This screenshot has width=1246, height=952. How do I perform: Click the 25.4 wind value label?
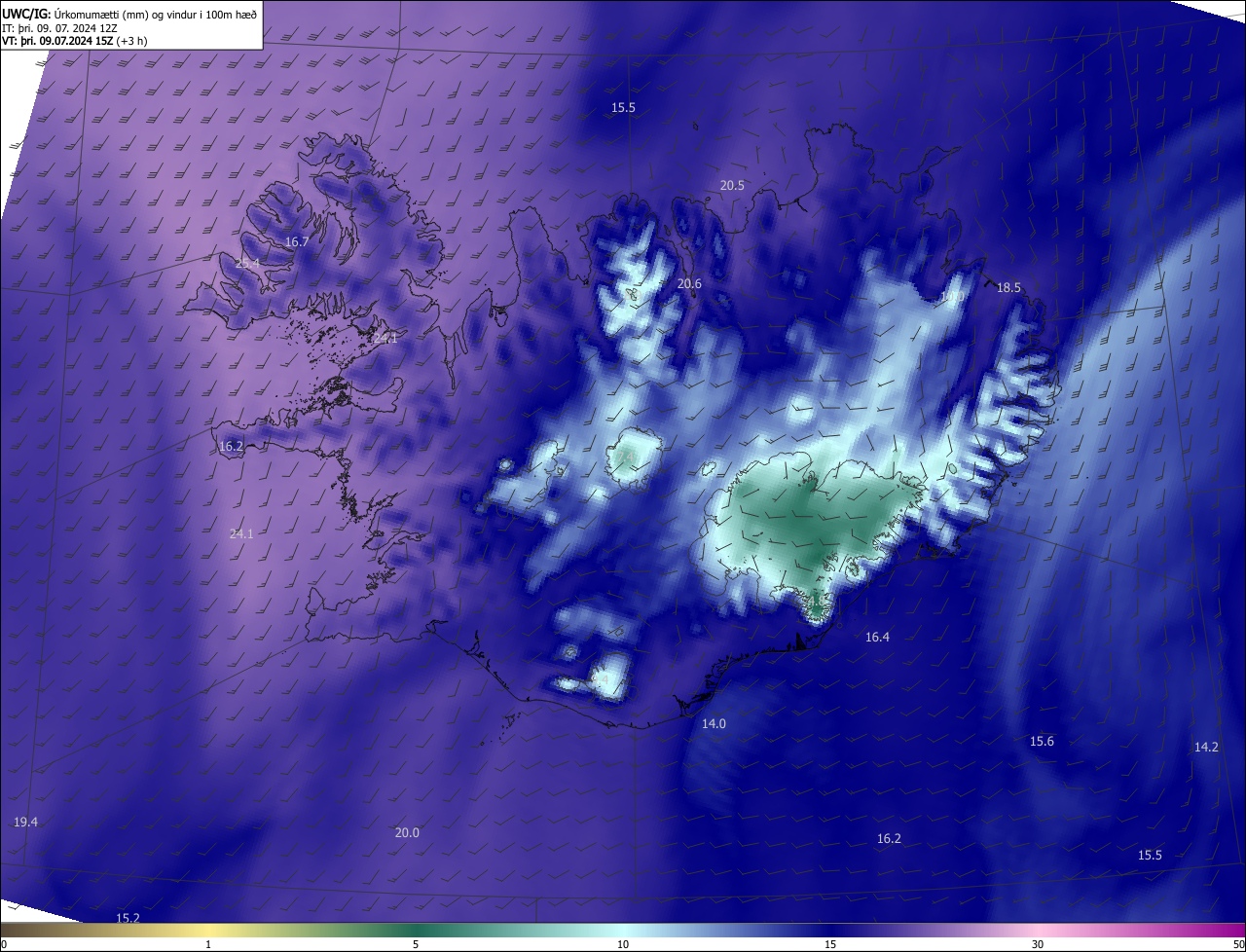tap(247, 263)
